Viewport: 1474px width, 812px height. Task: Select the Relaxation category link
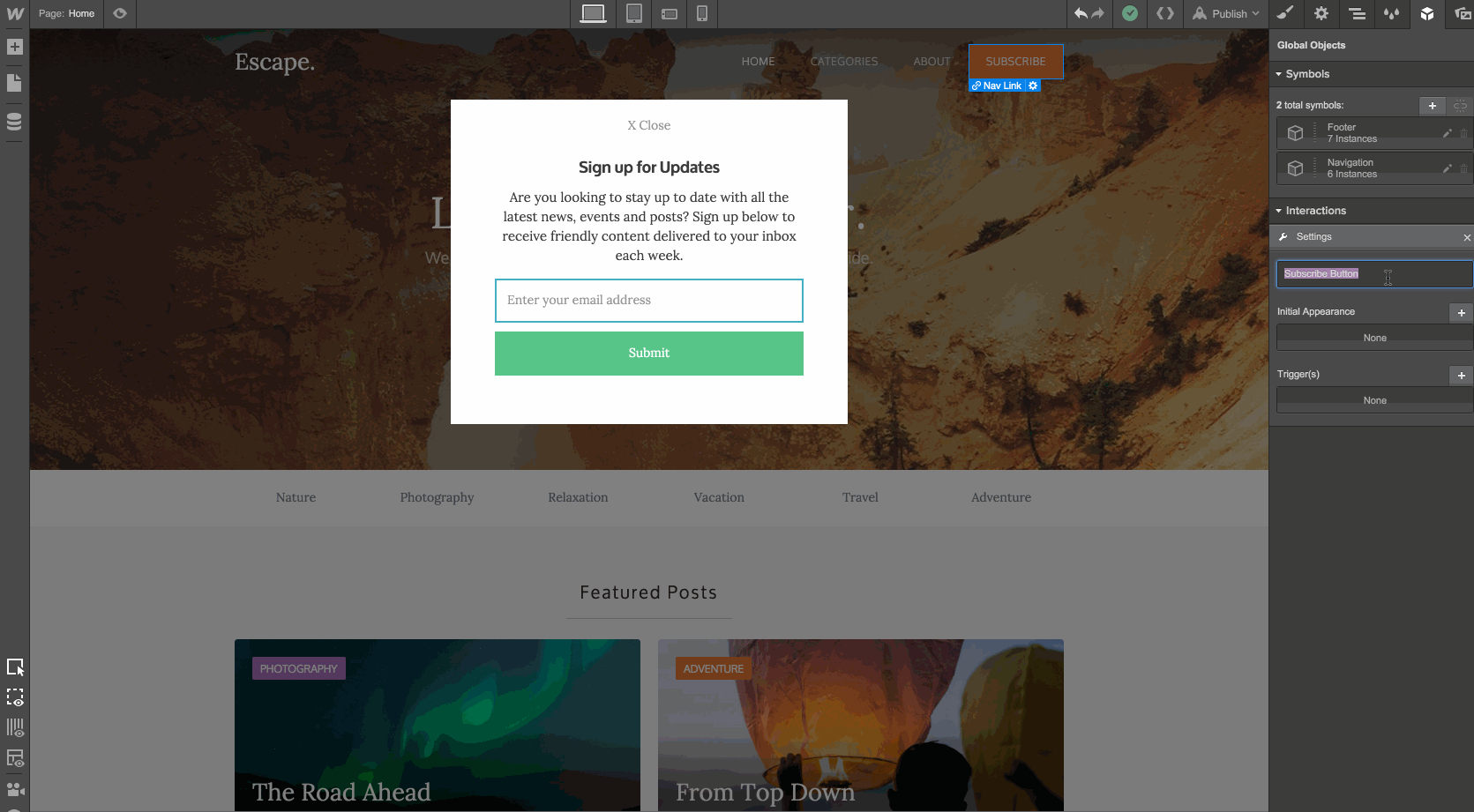point(578,497)
